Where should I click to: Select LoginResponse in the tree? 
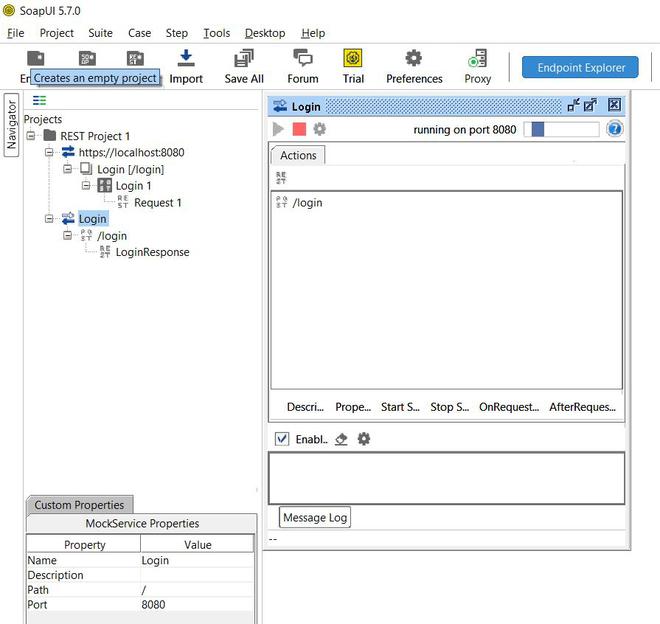pyautogui.click(x=152, y=252)
